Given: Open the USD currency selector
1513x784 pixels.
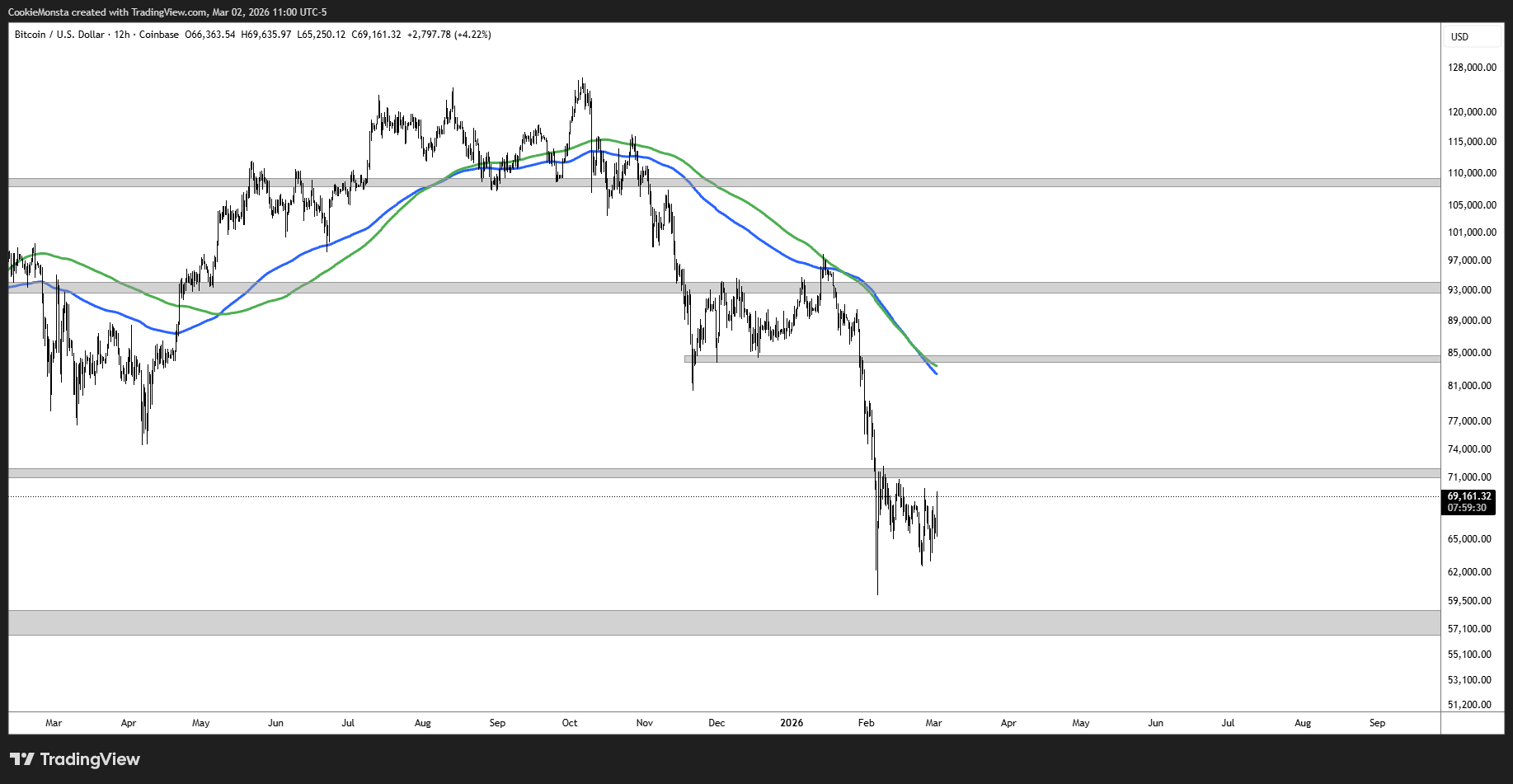Looking at the screenshot, I should (1459, 37).
